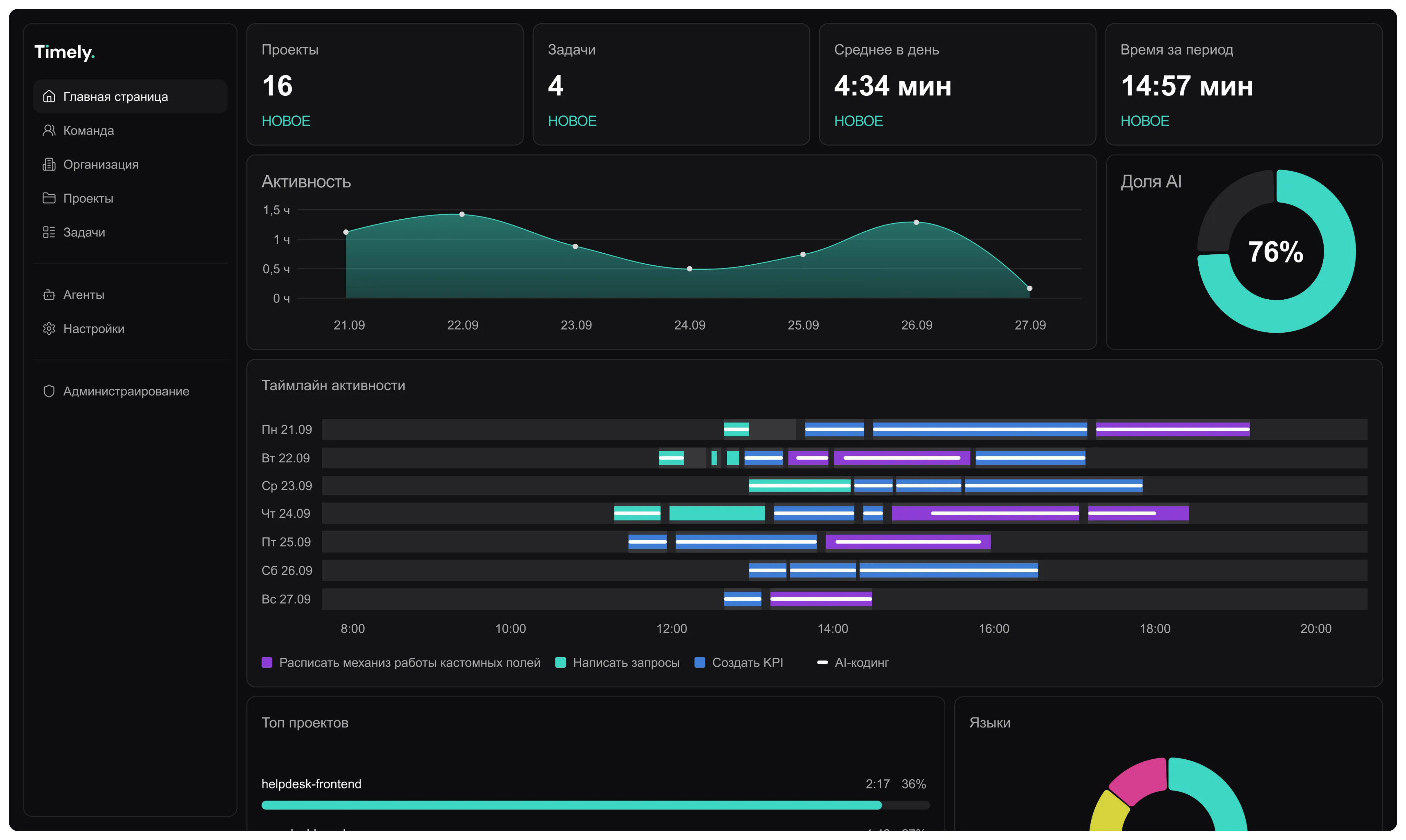Click the purple bar in Вс 27.09 row
This screenshot has height=840, width=1406.
click(x=821, y=599)
